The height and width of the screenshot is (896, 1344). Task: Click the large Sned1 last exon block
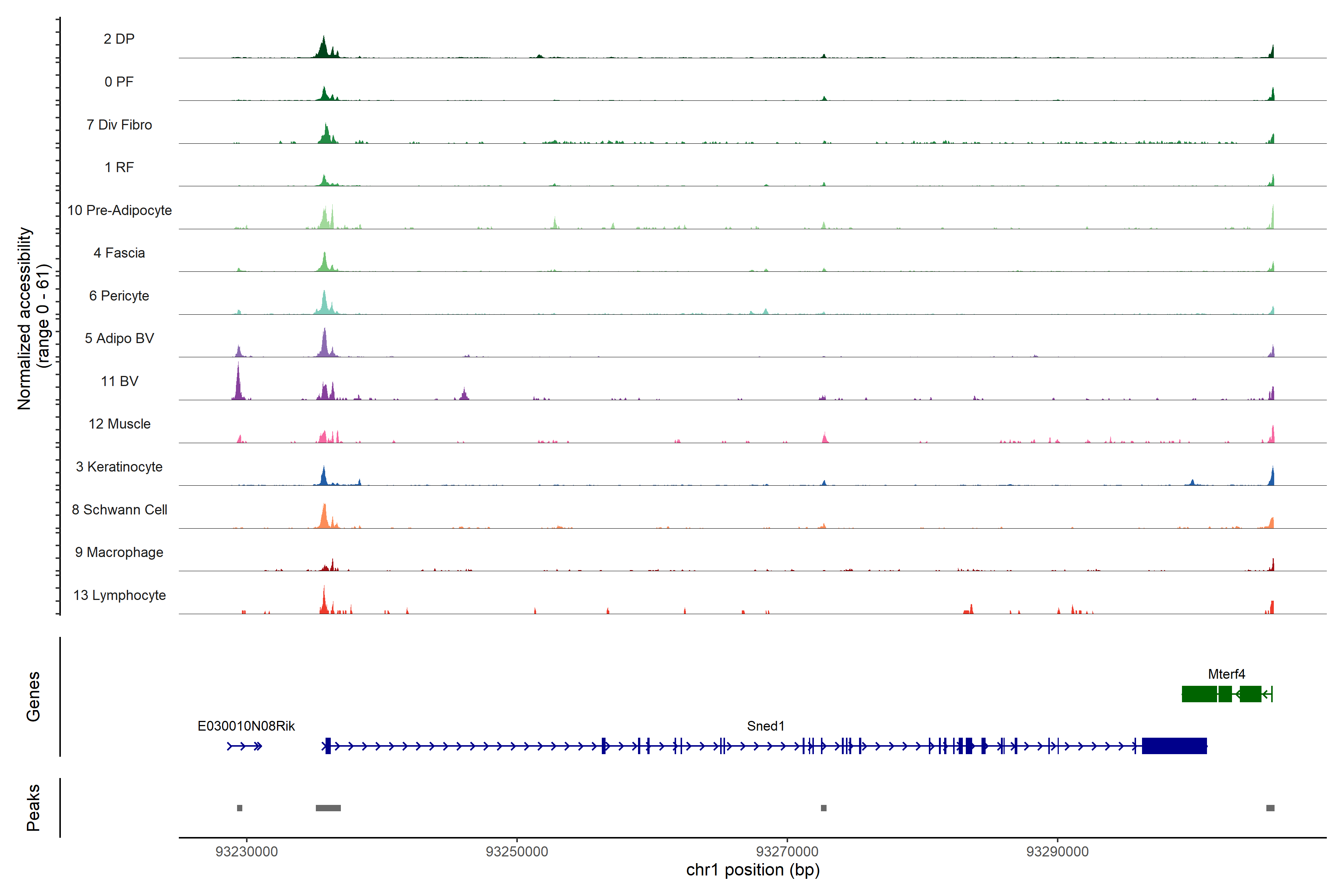pyautogui.click(x=1174, y=746)
